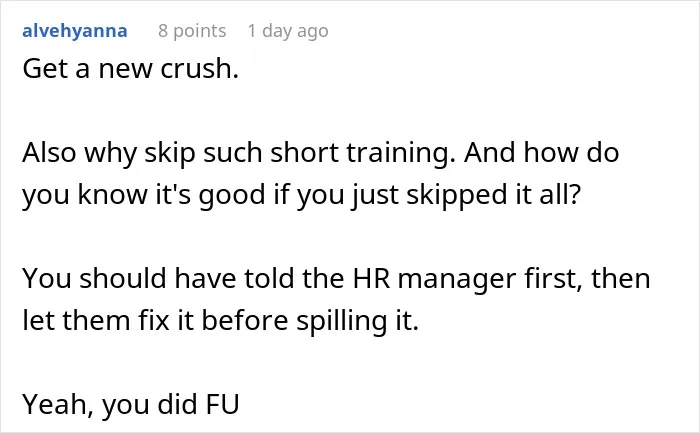
Task: Click the word 'spilling' in the comment
Action: (x=342, y=321)
